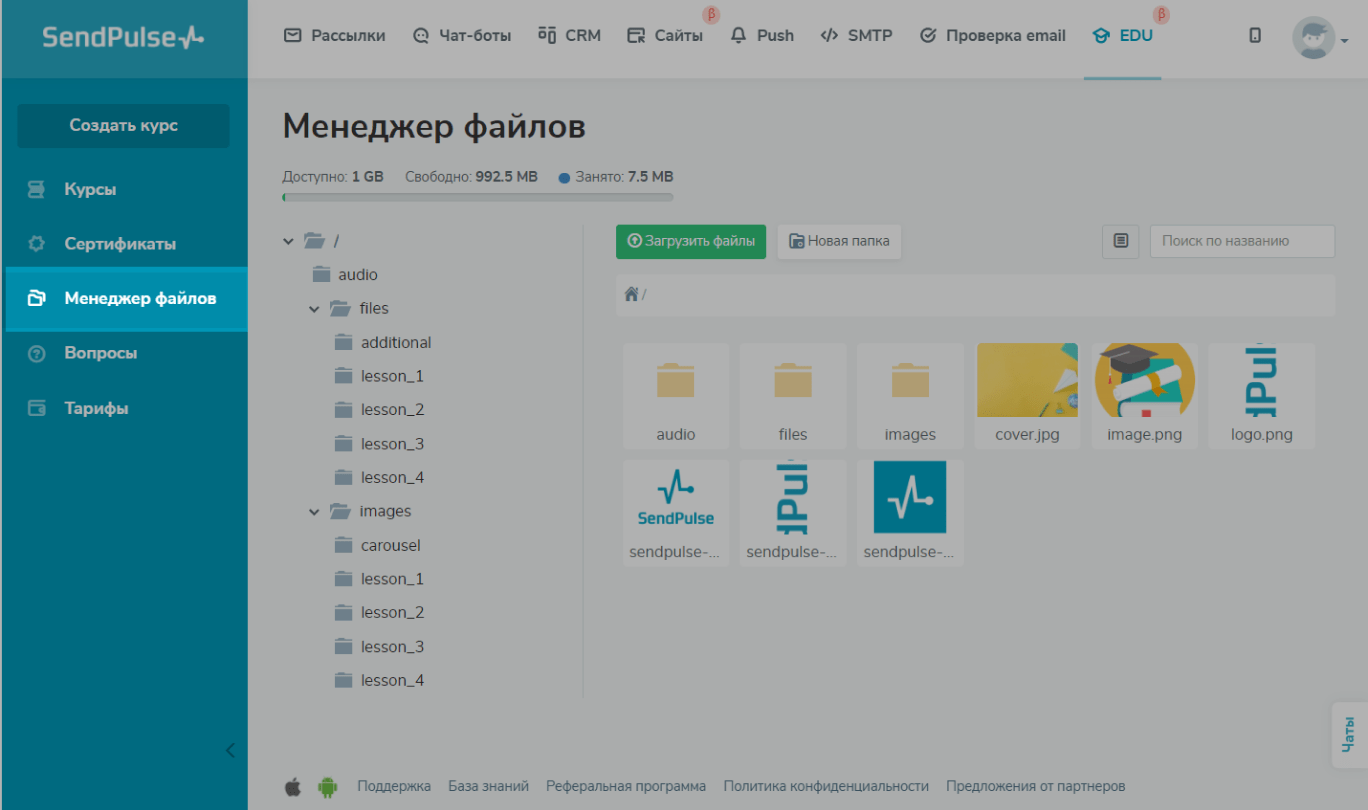Image resolution: width=1368 pixels, height=810 pixels.
Task: Collapse the images folder chevron
Action: [x=314, y=512]
